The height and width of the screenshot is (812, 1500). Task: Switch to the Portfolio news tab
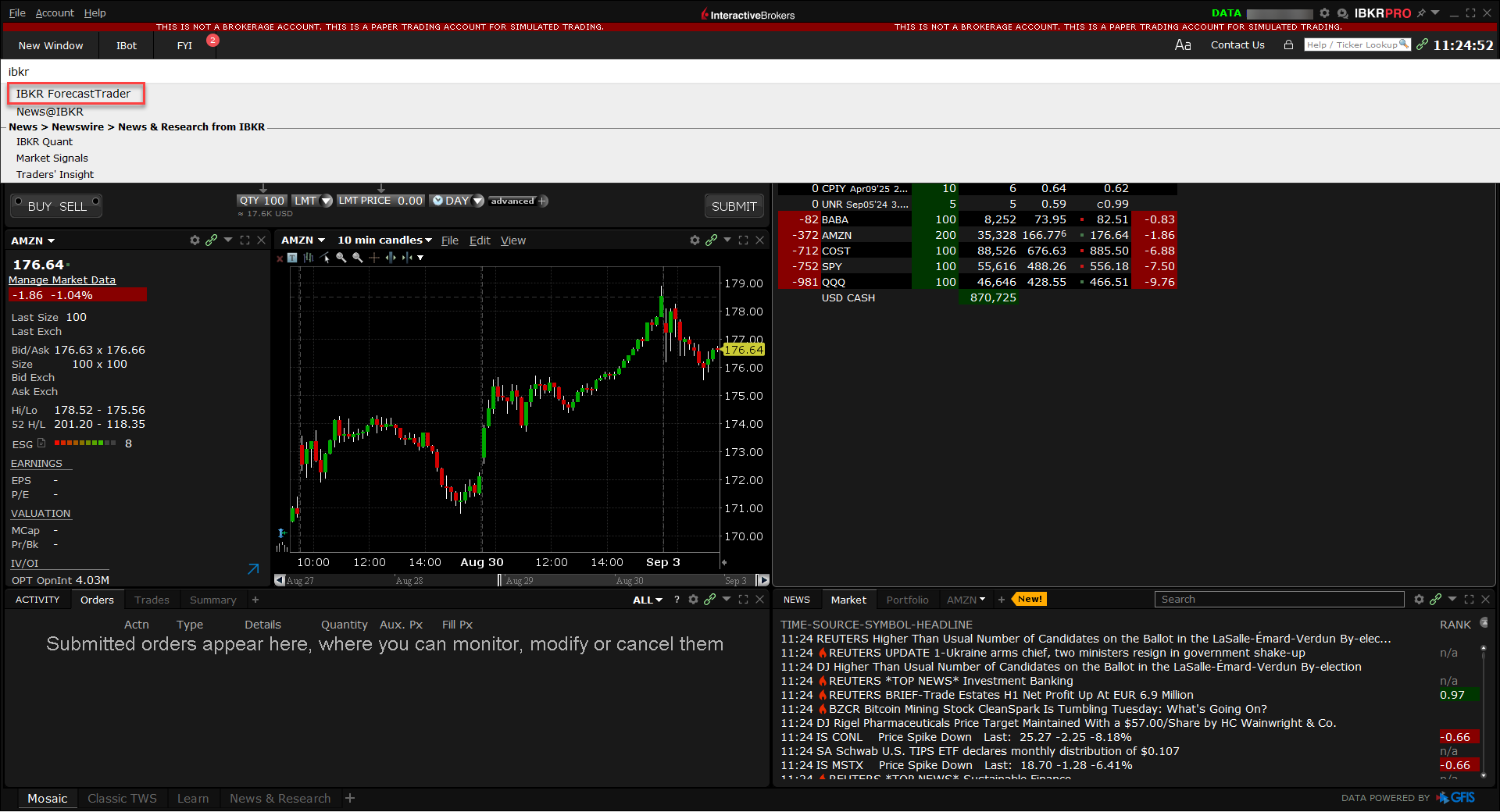click(x=907, y=600)
